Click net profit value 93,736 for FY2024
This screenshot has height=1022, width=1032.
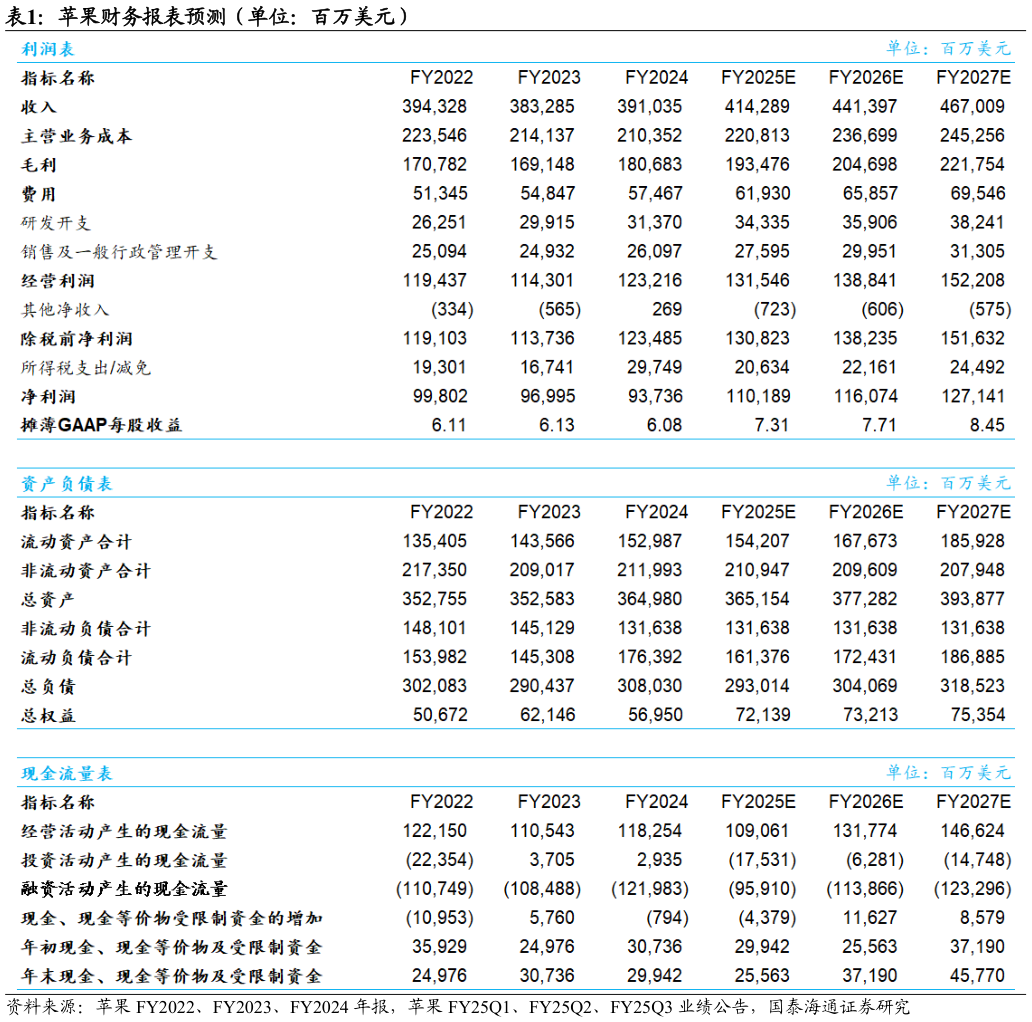655,397
